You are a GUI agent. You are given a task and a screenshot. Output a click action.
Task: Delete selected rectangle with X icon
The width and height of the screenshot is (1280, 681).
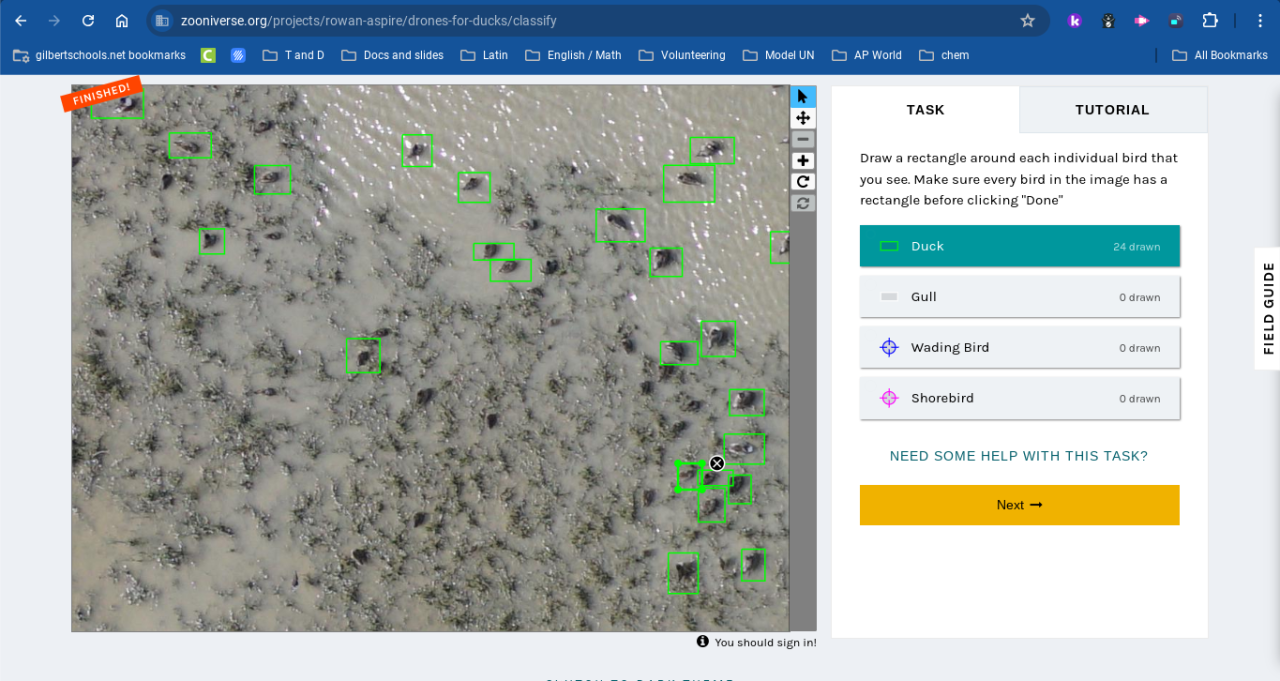pyautogui.click(x=717, y=463)
